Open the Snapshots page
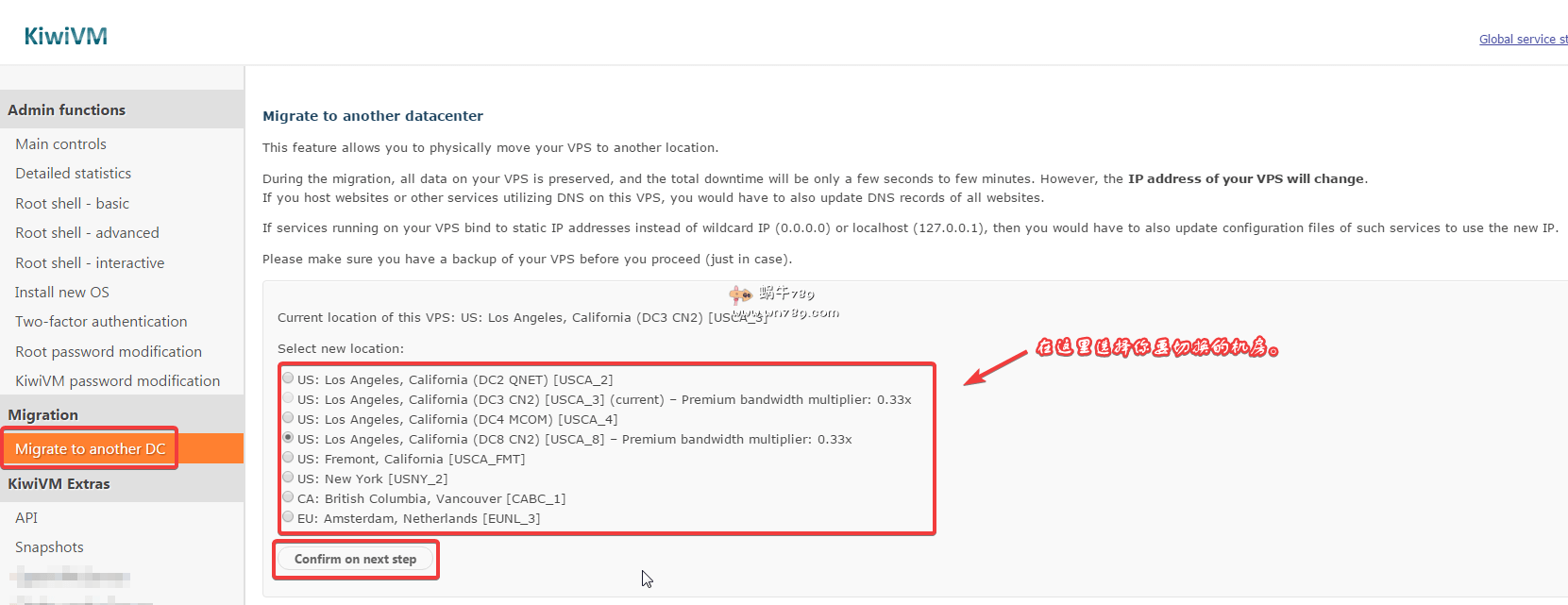The width and height of the screenshot is (1568, 605). point(49,547)
